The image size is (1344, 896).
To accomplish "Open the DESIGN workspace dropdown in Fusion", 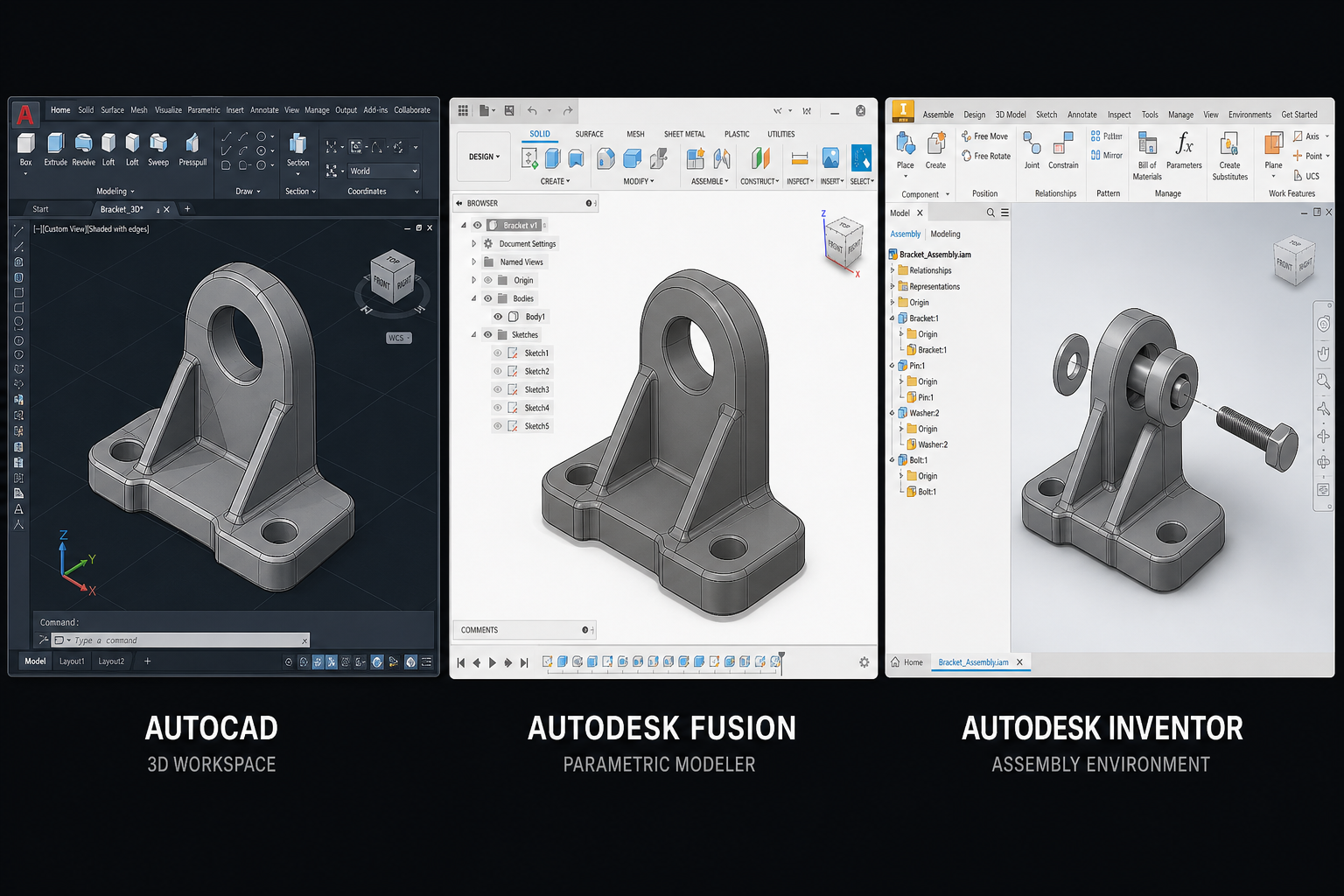I will tap(484, 157).
